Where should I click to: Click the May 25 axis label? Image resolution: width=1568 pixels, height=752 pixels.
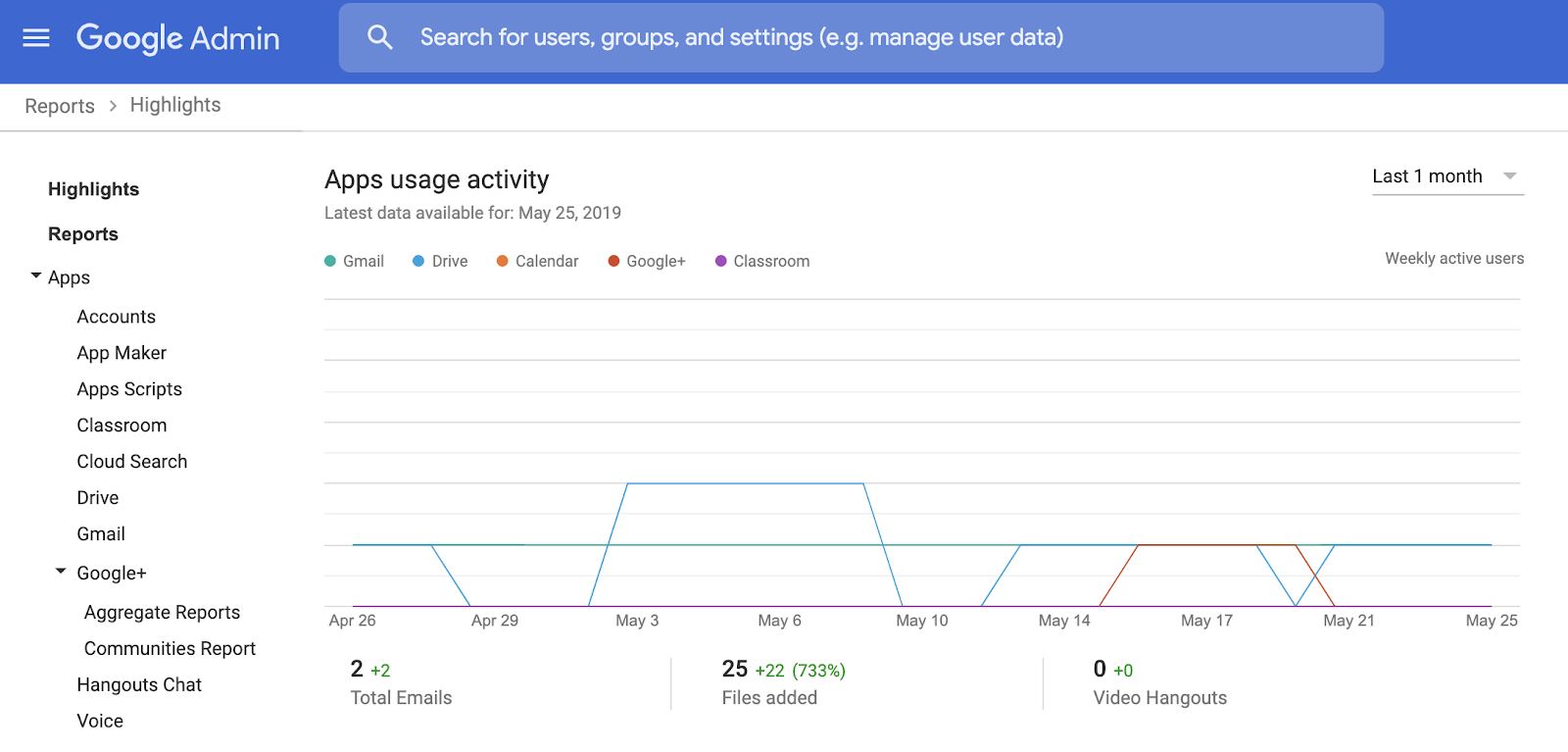click(1492, 621)
